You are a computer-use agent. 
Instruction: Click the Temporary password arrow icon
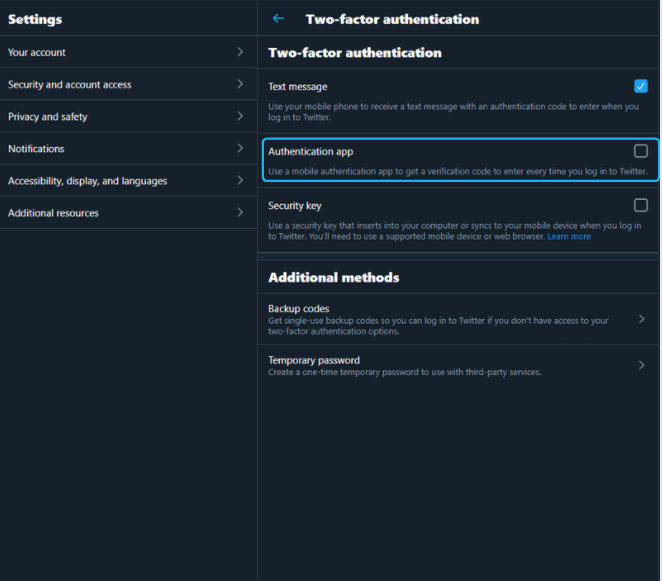(x=641, y=365)
